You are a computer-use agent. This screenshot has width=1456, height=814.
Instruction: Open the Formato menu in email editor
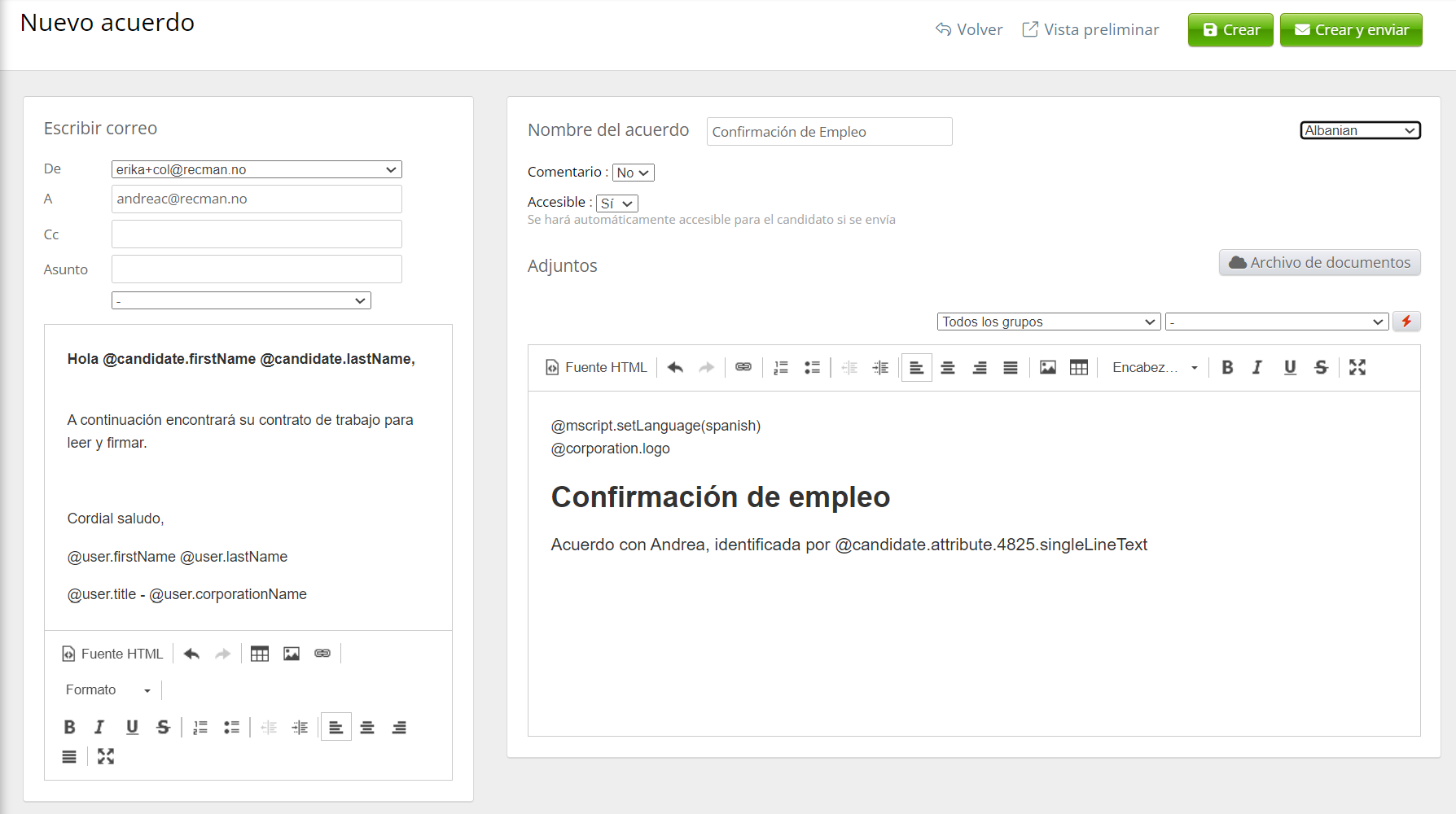pyautogui.click(x=107, y=689)
